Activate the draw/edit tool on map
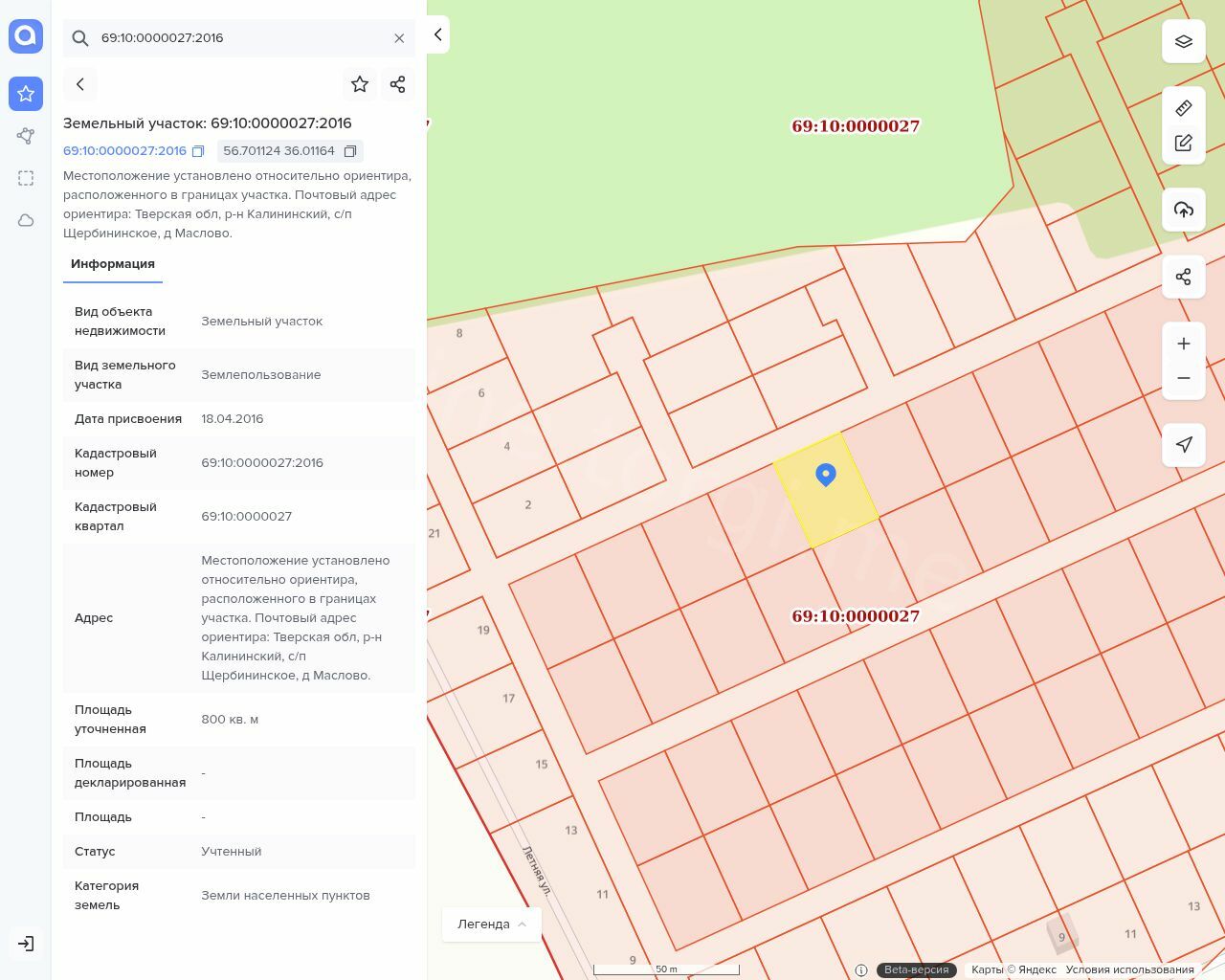 (x=1183, y=144)
